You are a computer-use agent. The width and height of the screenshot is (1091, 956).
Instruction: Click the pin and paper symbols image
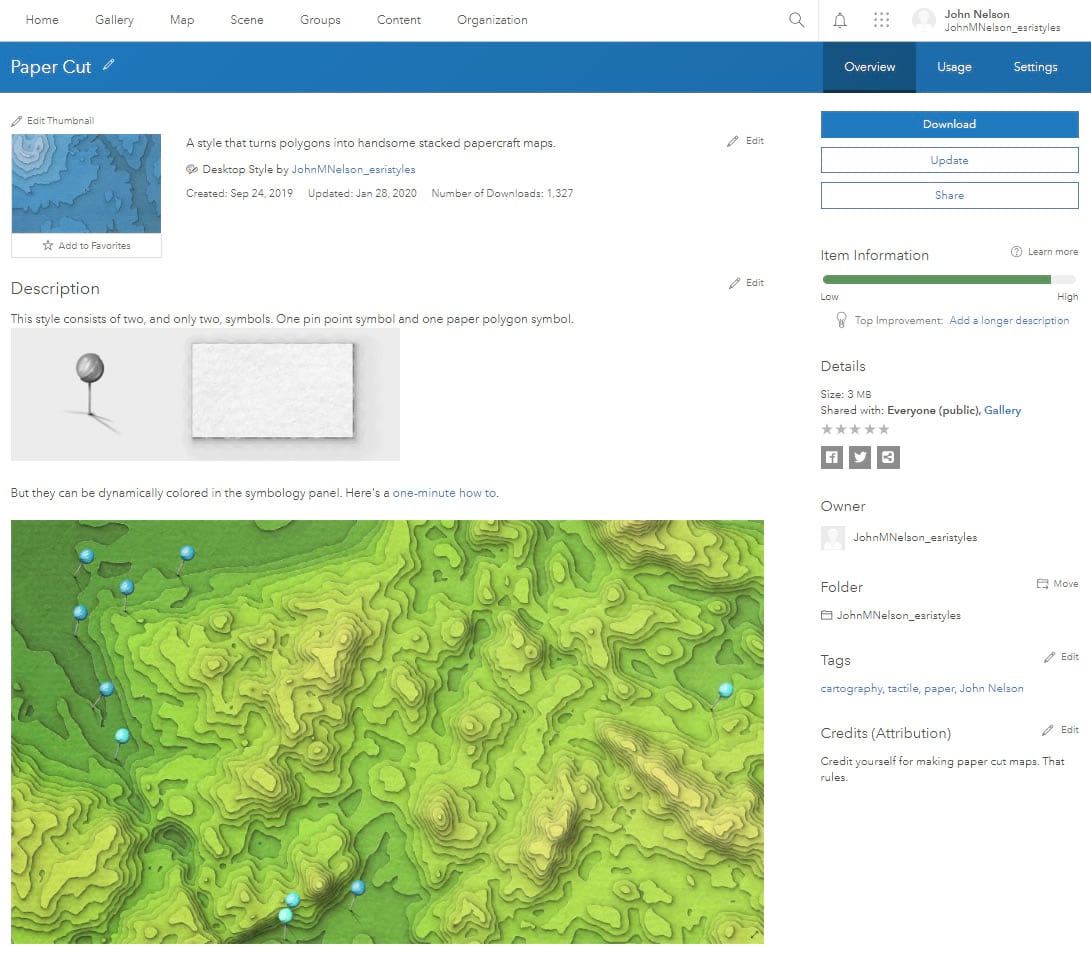click(205, 395)
